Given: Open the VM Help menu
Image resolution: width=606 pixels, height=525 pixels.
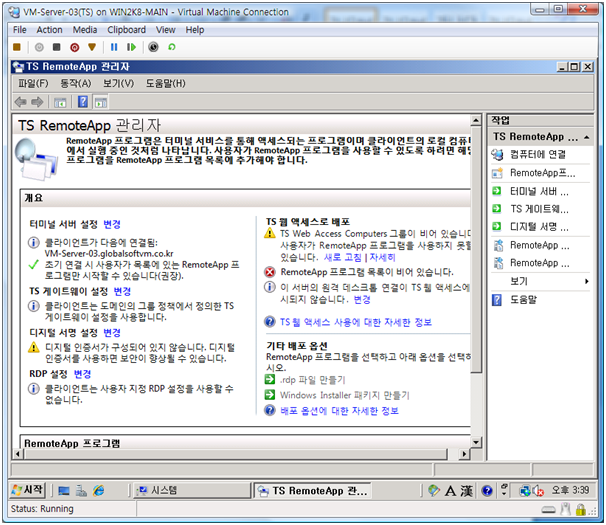Looking at the screenshot, I should (195, 30).
